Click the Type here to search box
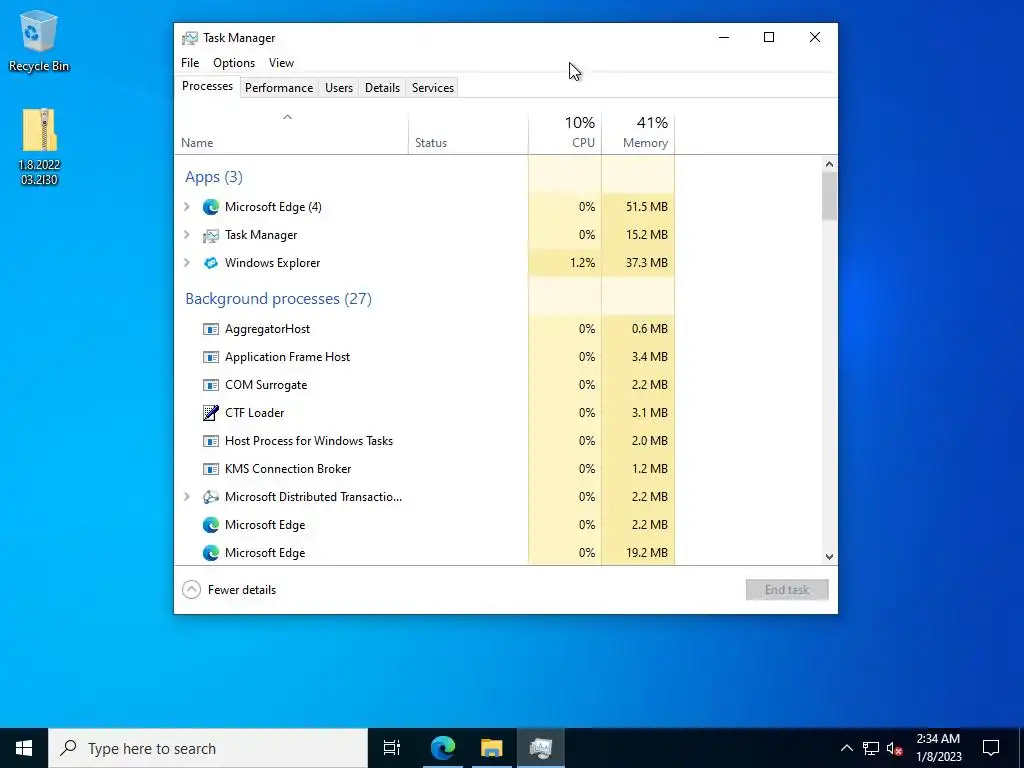 (x=208, y=748)
